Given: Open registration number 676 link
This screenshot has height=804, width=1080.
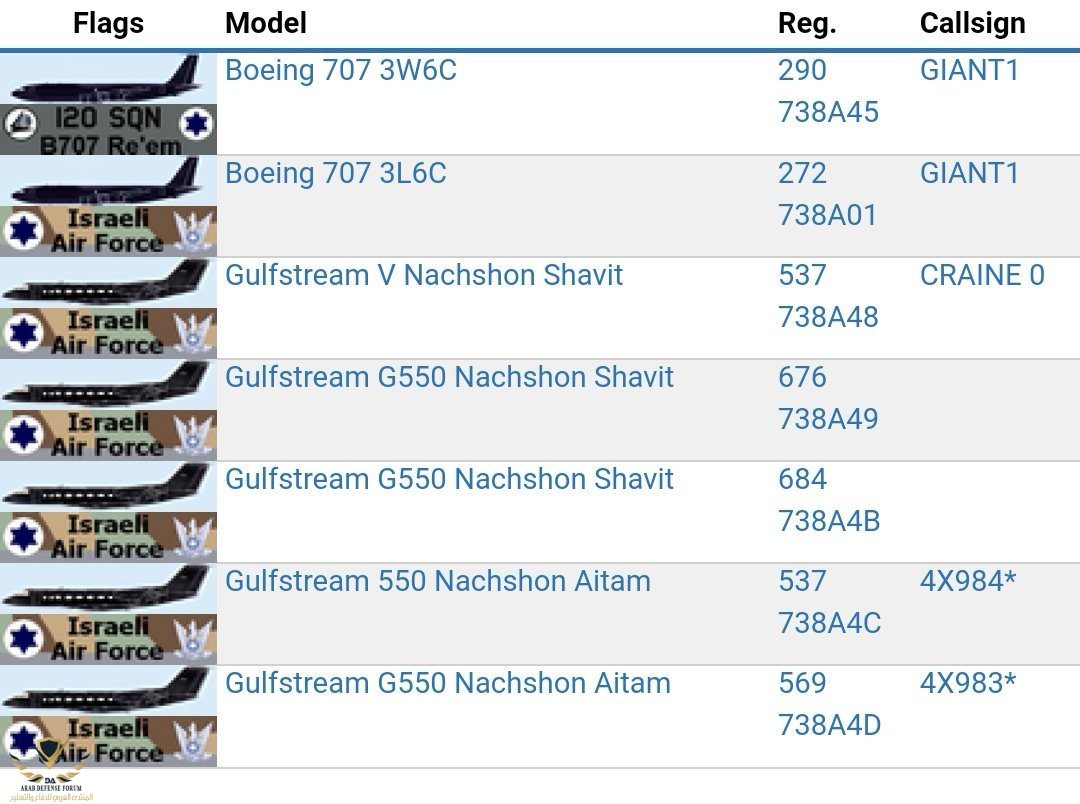Looking at the screenshot, I should click(802, 377).
